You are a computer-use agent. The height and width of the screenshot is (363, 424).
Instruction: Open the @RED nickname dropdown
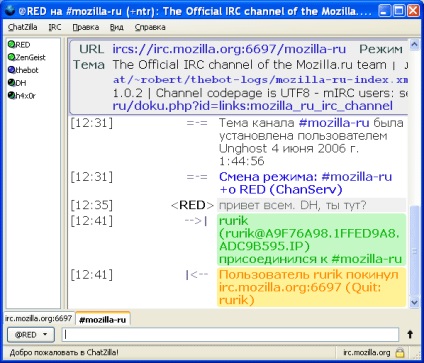click(31, 335)
